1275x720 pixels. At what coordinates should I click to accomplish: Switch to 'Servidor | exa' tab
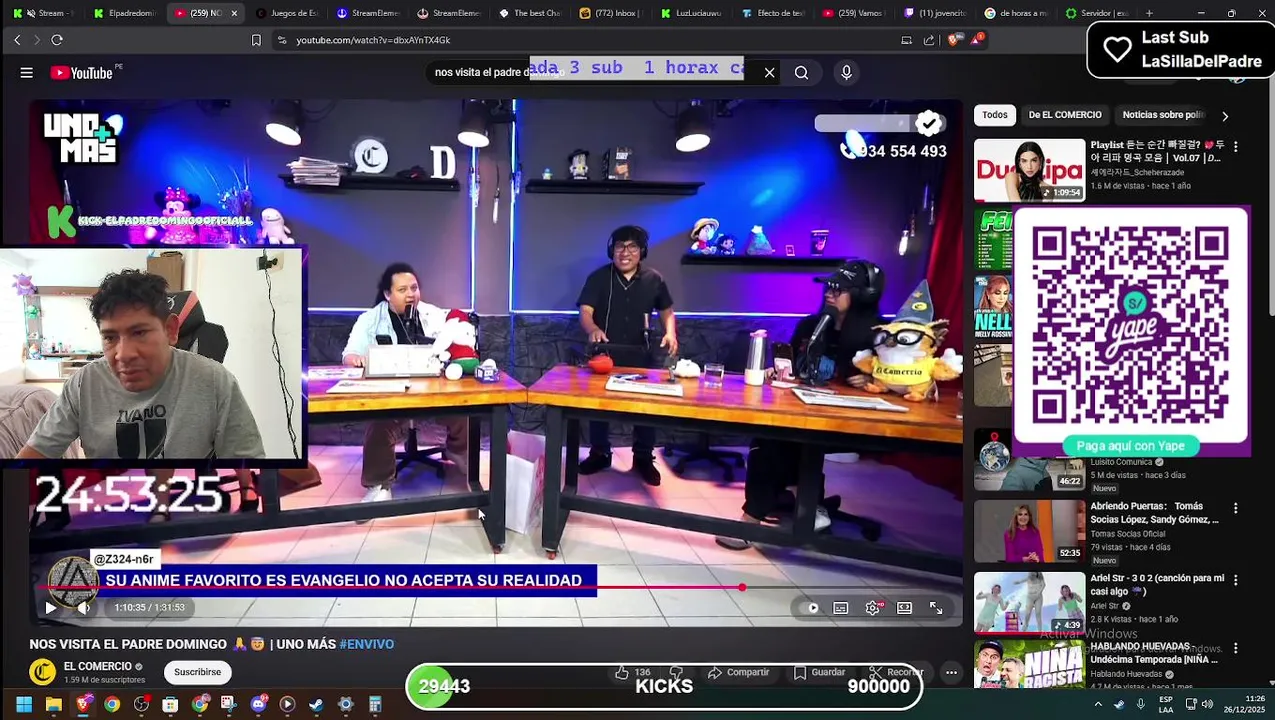(1098, 13)
